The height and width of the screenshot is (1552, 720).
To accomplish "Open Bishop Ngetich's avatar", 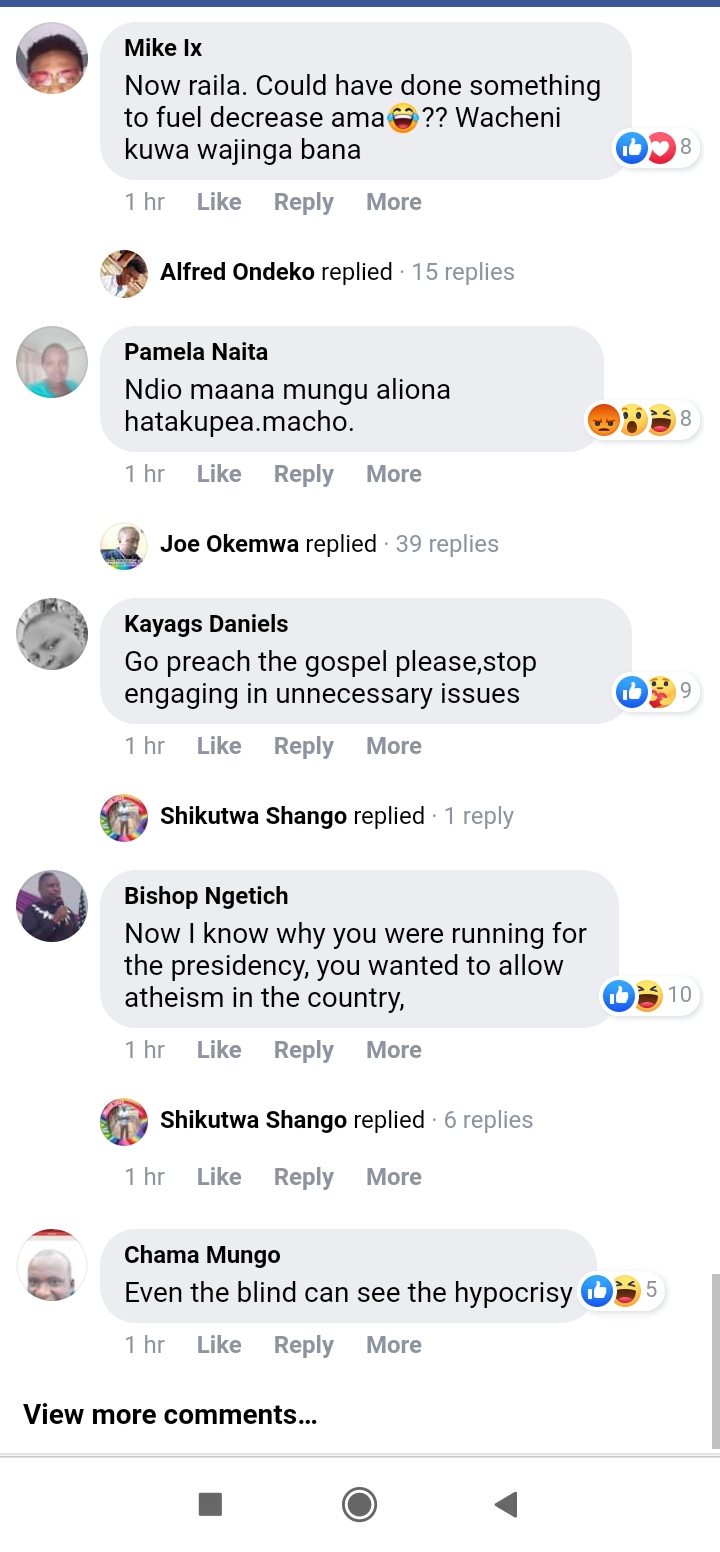I will pyautogui.click(x=52, y=906).
